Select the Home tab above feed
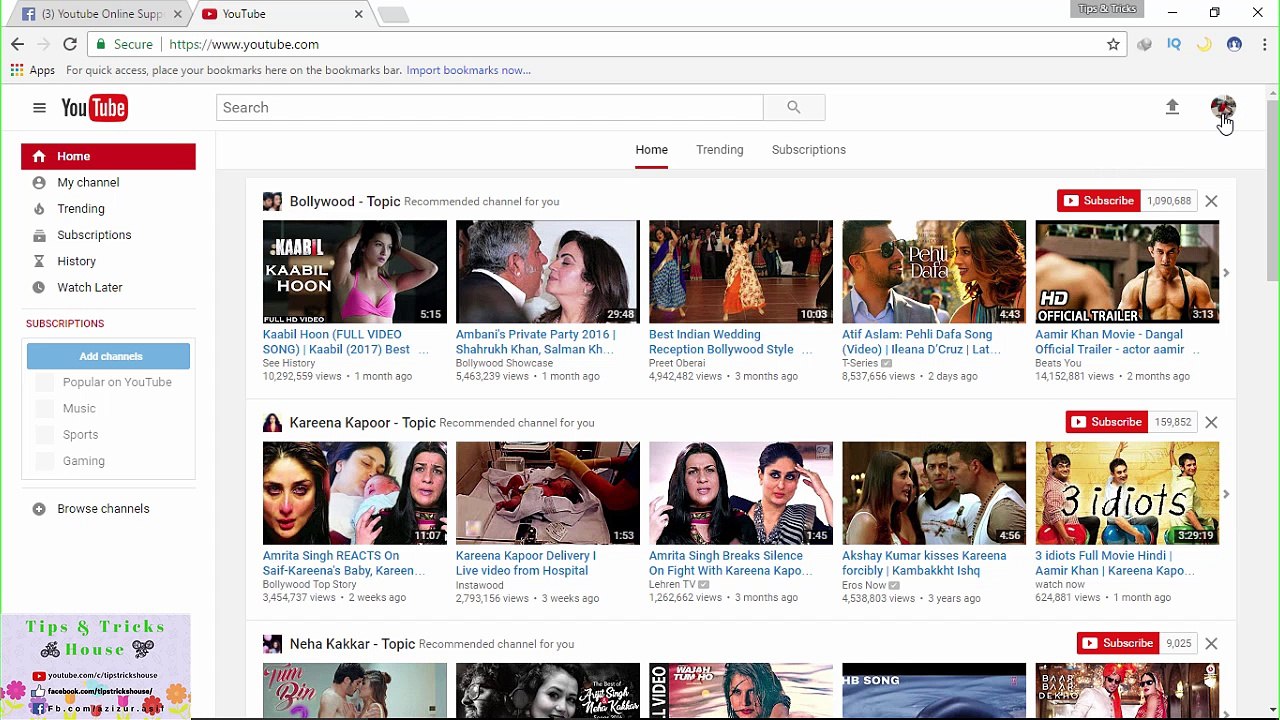 click(651, 150)
